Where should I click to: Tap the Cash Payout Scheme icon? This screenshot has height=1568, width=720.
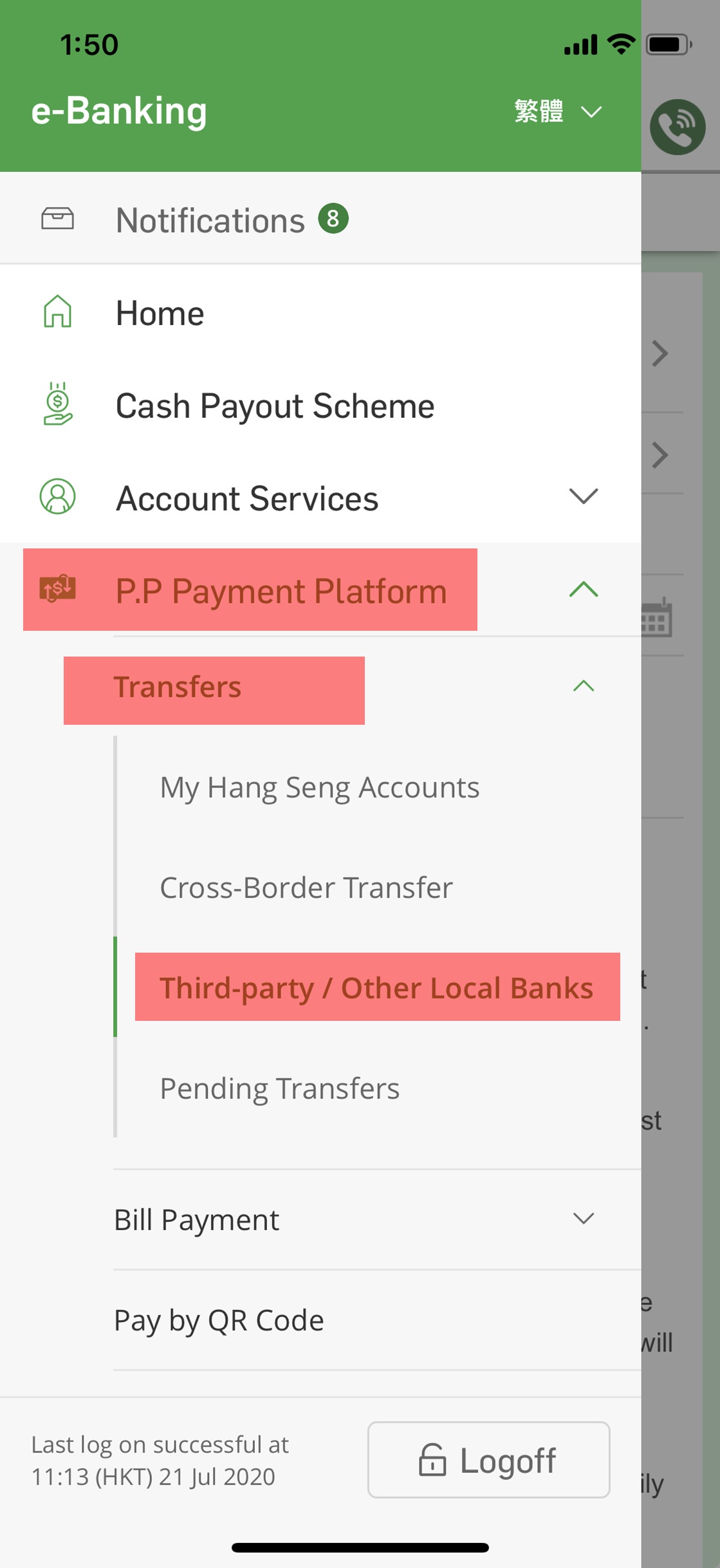tap(58, 404)
